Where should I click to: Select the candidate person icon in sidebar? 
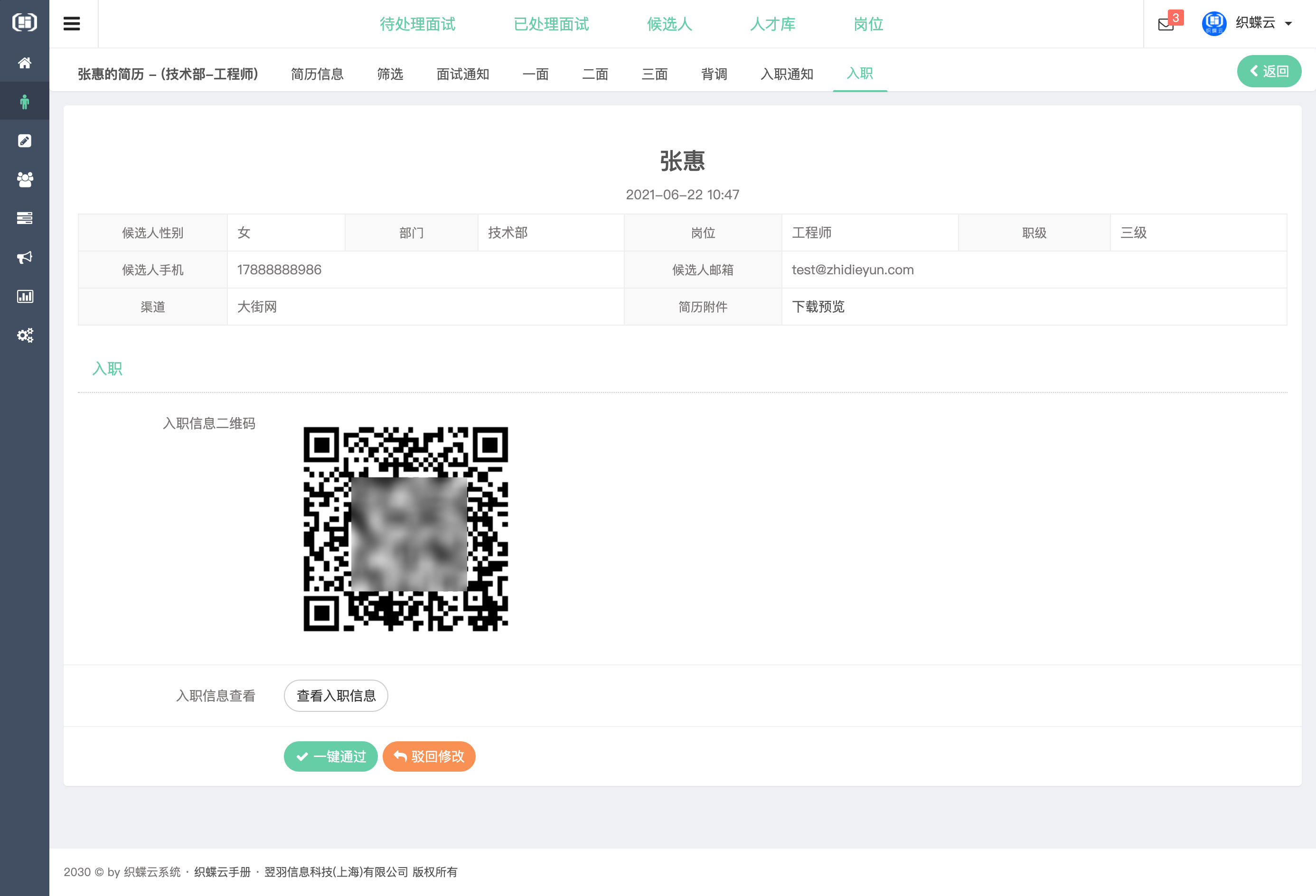pyautogui.click(x=24, y=101)
